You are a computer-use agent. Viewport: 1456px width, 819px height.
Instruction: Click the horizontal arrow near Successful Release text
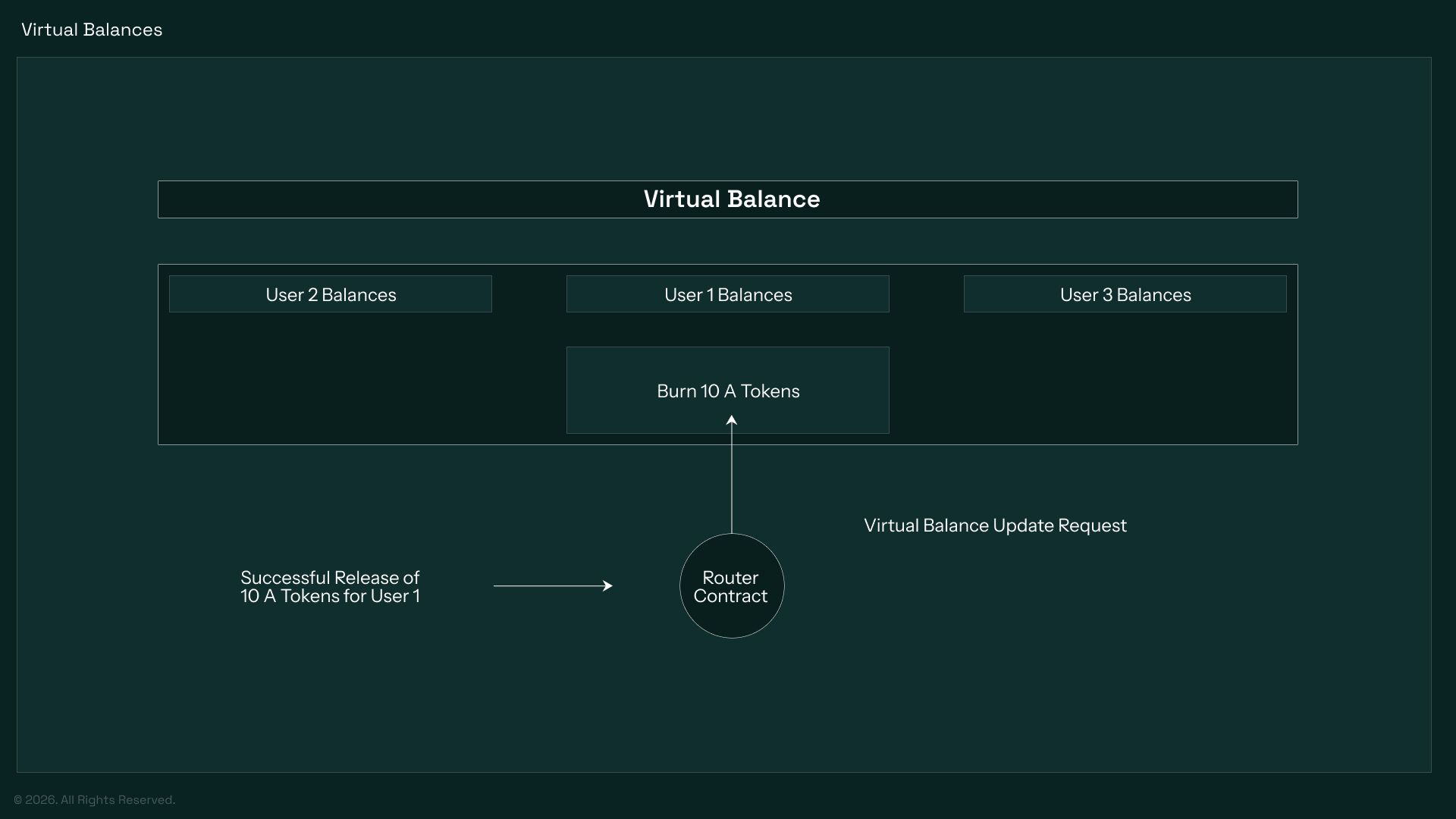click(x=554, y=585)
